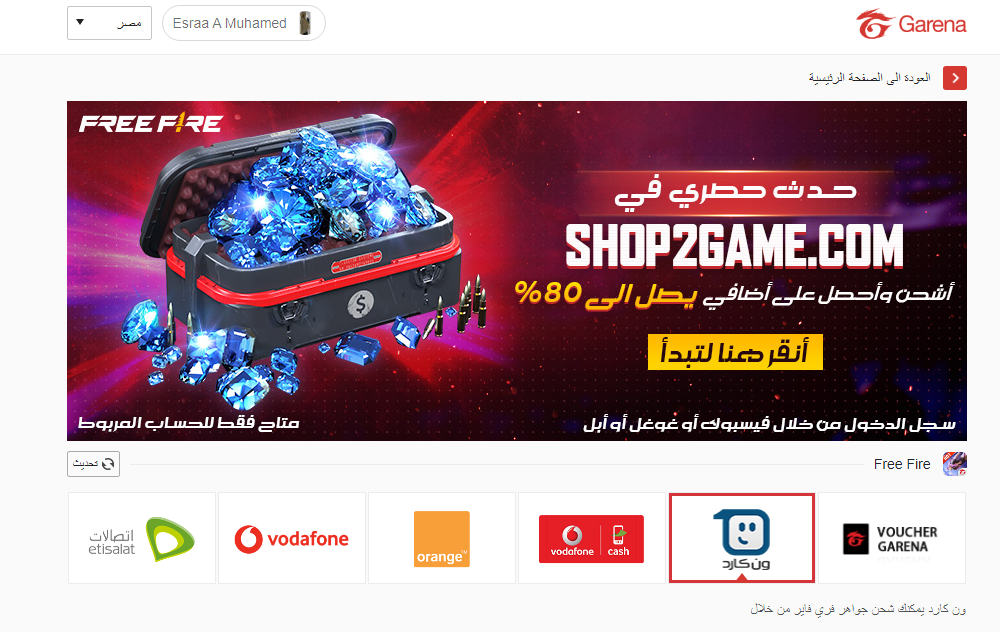Click the Free Fire label text
The image size is (1000, 632).
(x=902, y=464)
